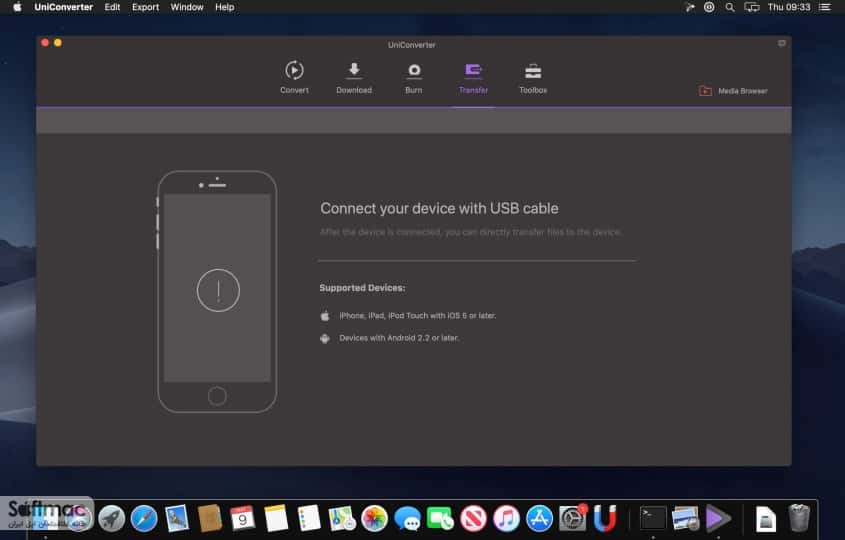Open Calendar from the Dock
Viewport: 845px width, 540px height.
click(x=243, y=518)
